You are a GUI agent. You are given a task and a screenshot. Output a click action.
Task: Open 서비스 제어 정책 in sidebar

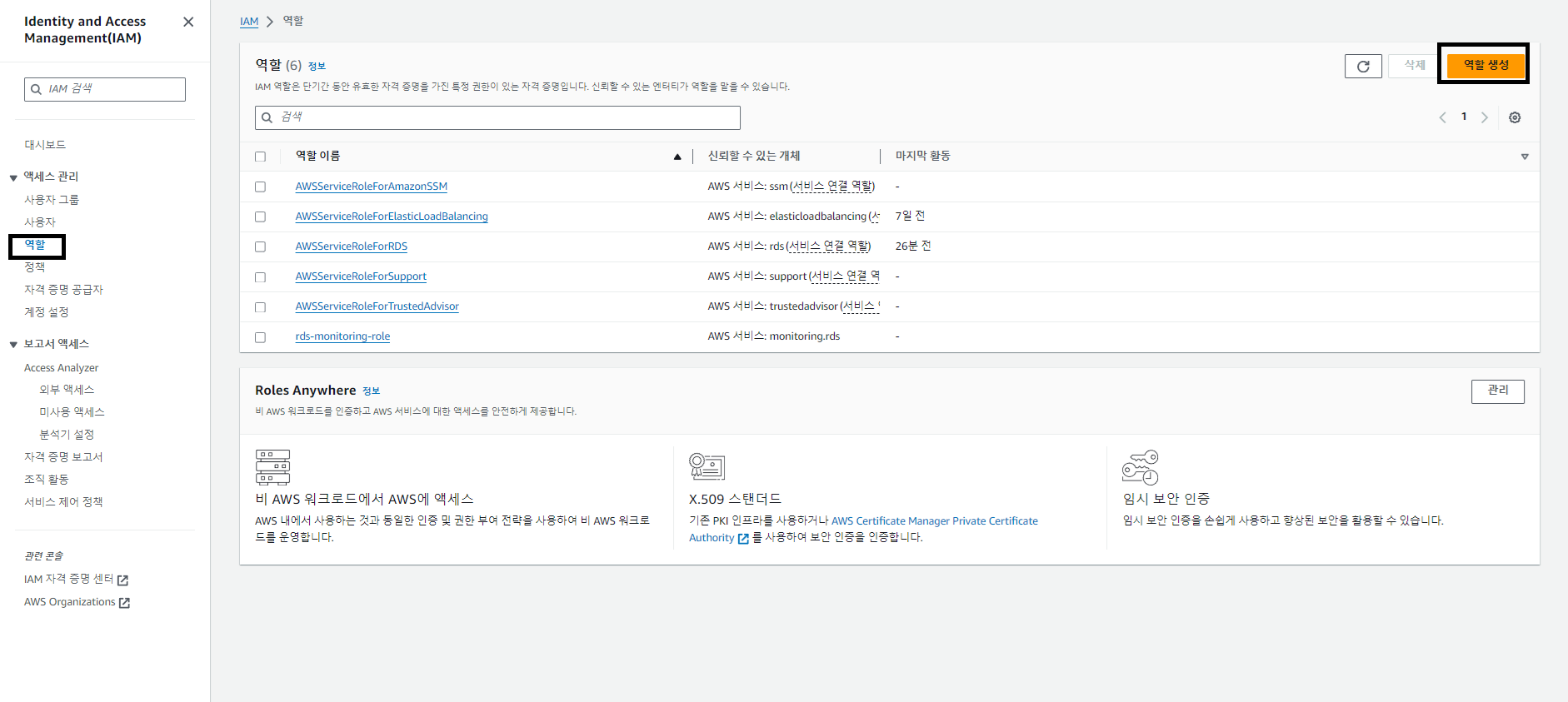point(63,502)
